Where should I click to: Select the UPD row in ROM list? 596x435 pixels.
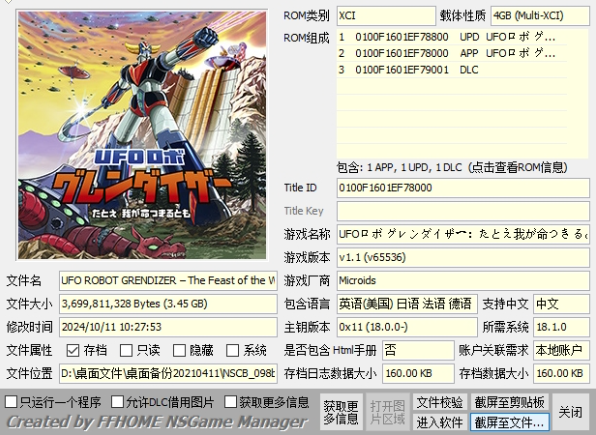[452, 37]
